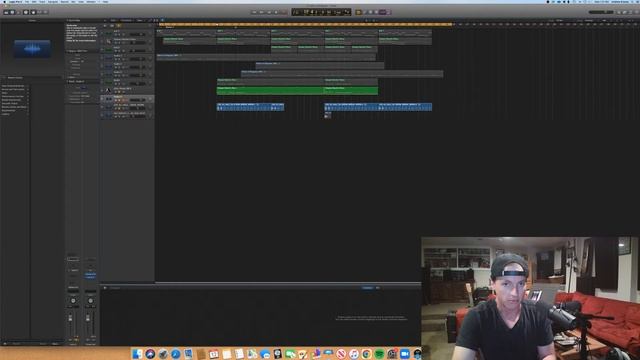Open the Track menu

pyautogui.click(x=42, y=2)
